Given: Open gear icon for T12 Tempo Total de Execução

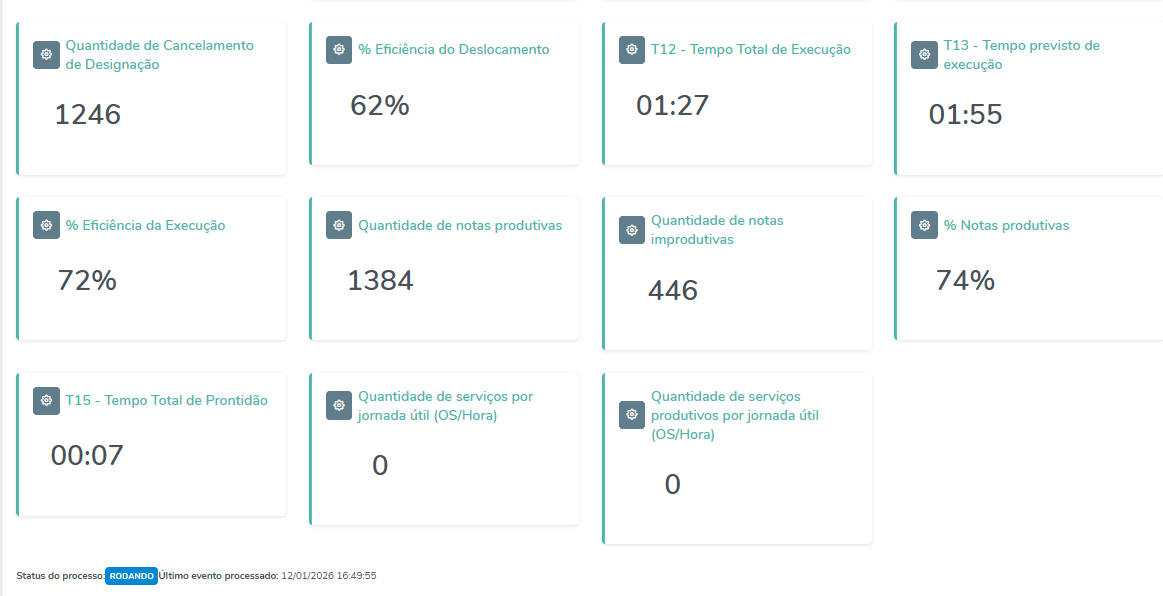Looking at the screenshot, I should (x=631, y=50).
